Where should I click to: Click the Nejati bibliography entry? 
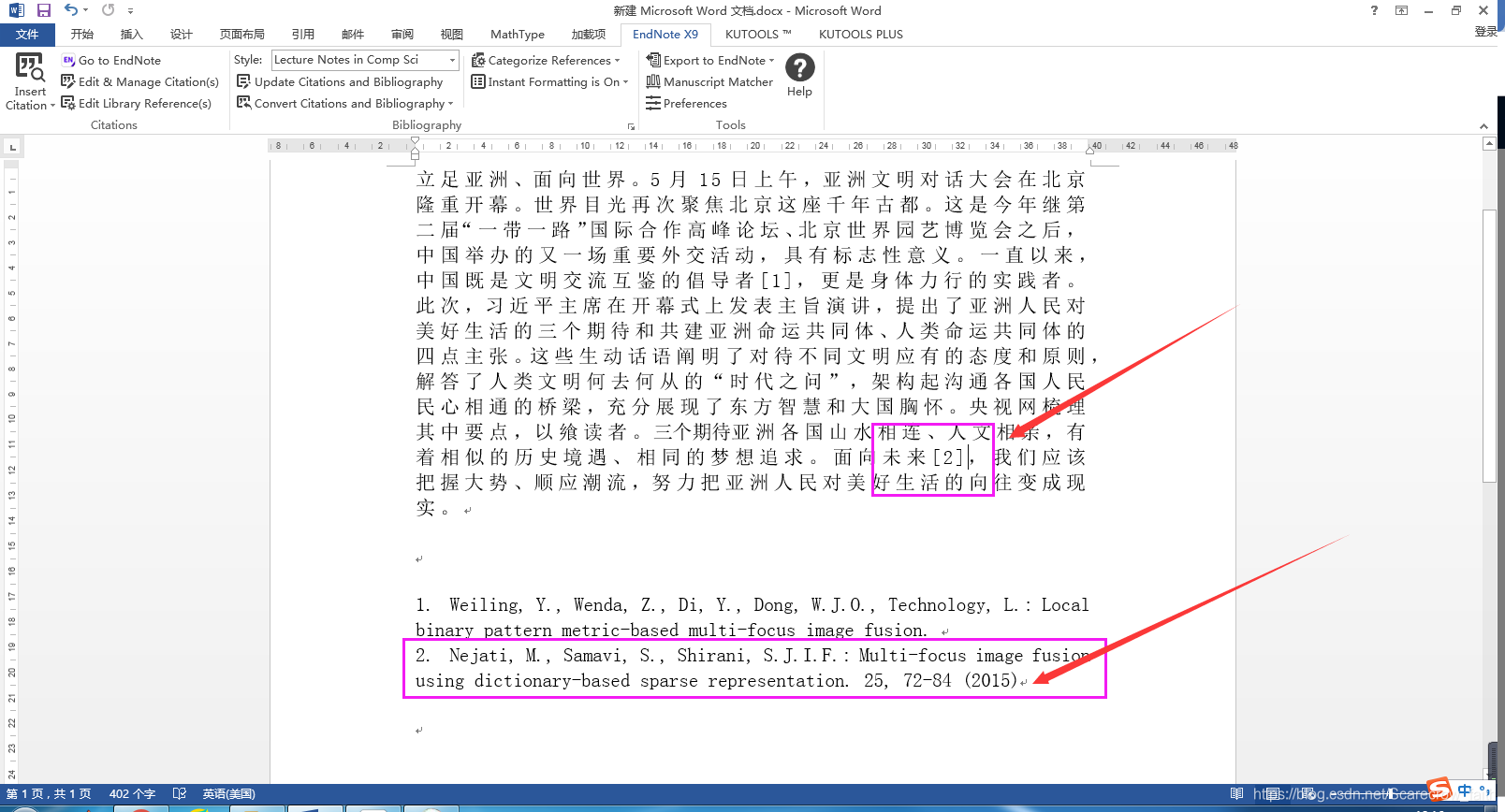coord(754,668)
